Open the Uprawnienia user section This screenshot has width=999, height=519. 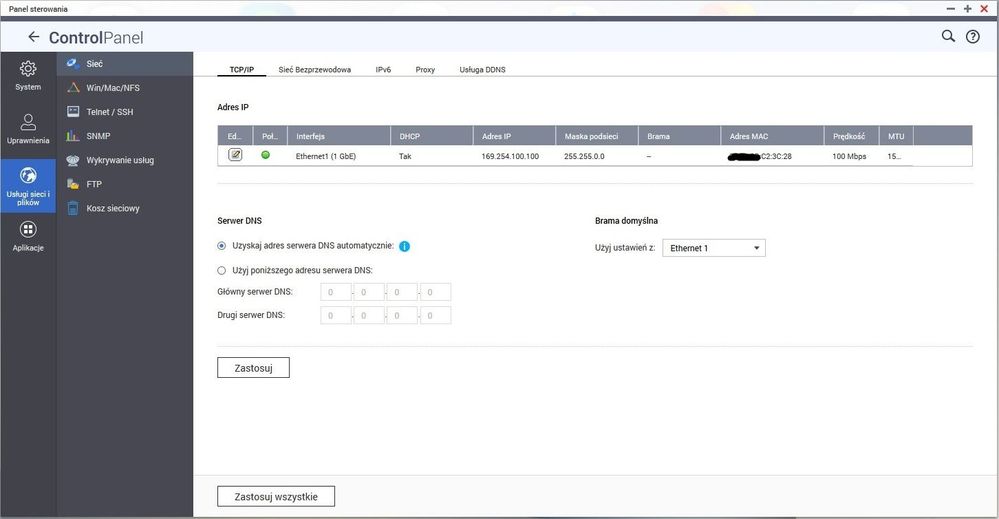pyautogui.click(x=28, y=128)
